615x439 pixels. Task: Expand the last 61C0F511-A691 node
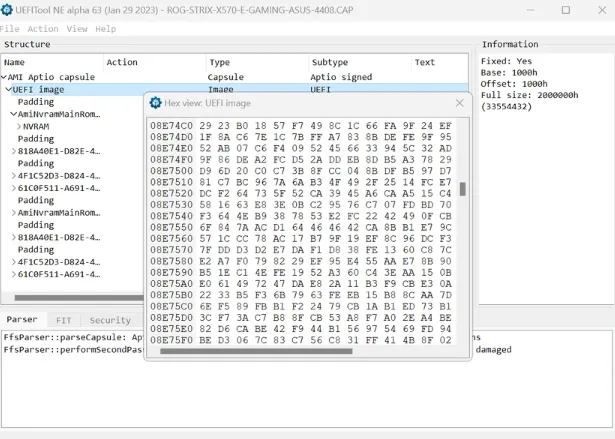click(14, 274)
